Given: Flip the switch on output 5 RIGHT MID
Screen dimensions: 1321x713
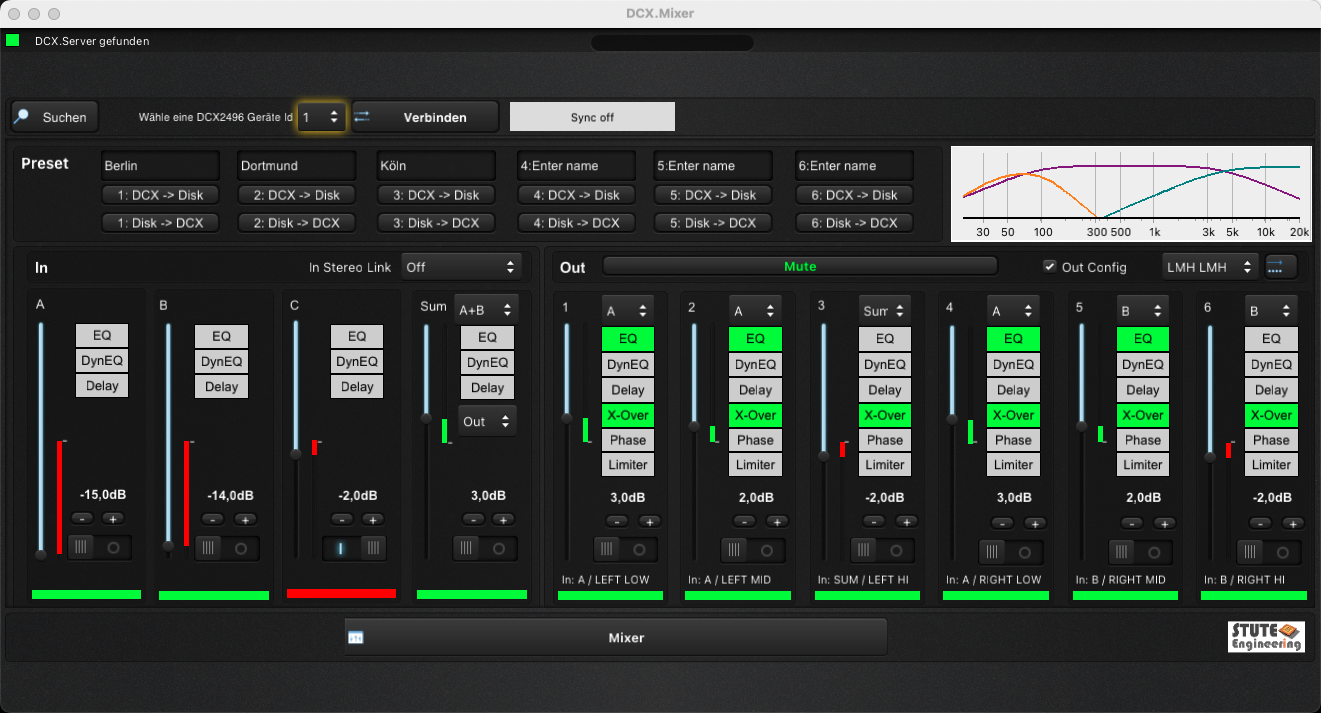Looking at the screenshot, I should pyautogui.click(x=1140, y=551).
